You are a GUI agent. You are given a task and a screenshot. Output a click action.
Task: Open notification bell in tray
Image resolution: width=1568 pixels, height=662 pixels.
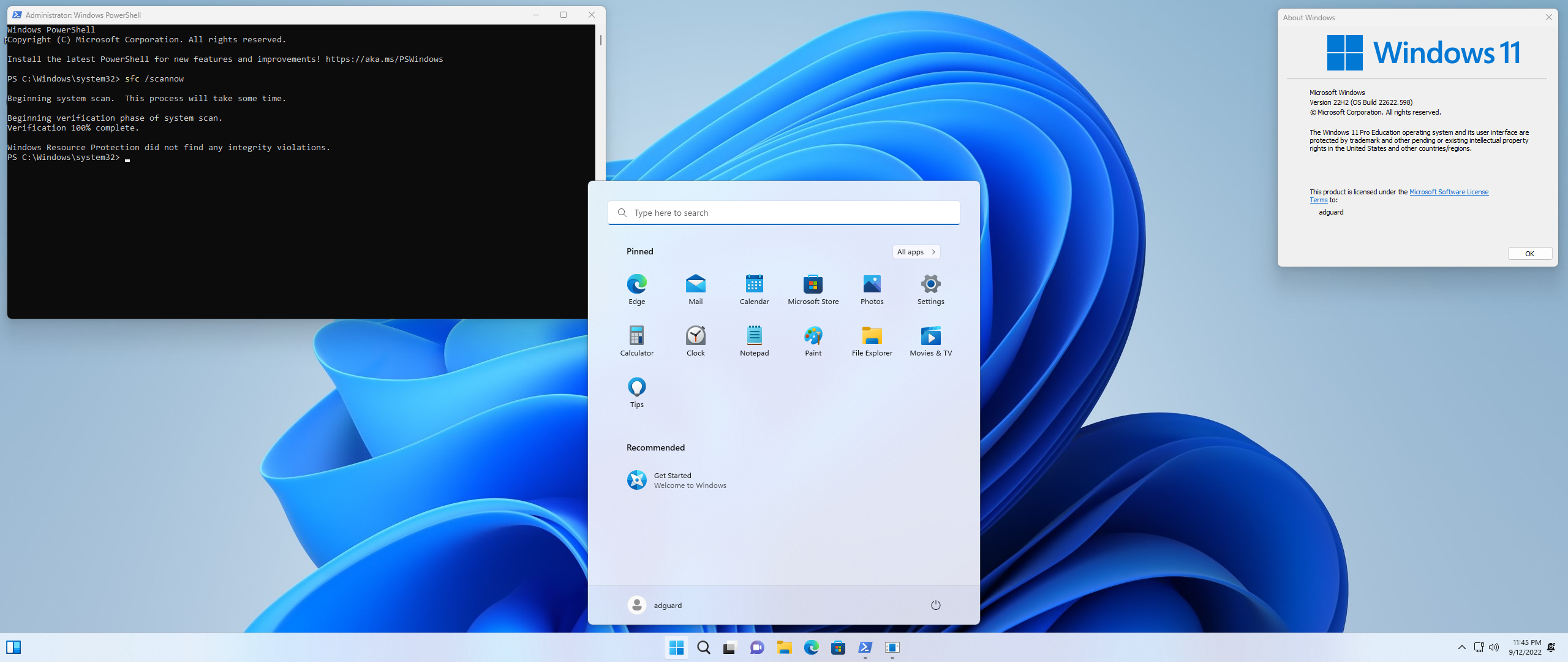(x=1551, y=647)
